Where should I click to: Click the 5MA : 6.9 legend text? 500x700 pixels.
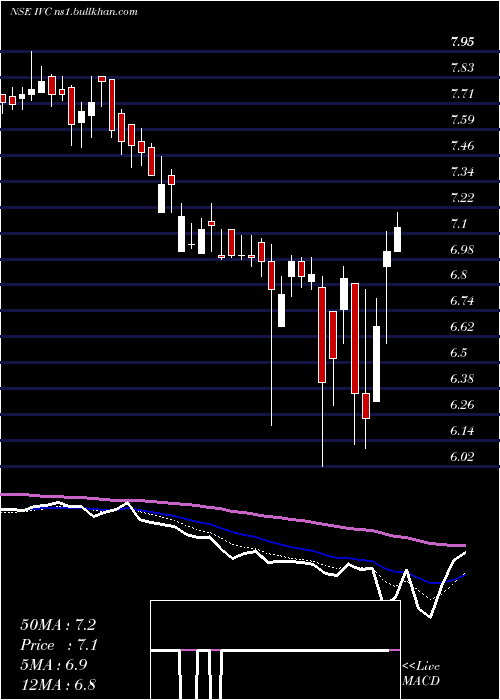(54, 665)
